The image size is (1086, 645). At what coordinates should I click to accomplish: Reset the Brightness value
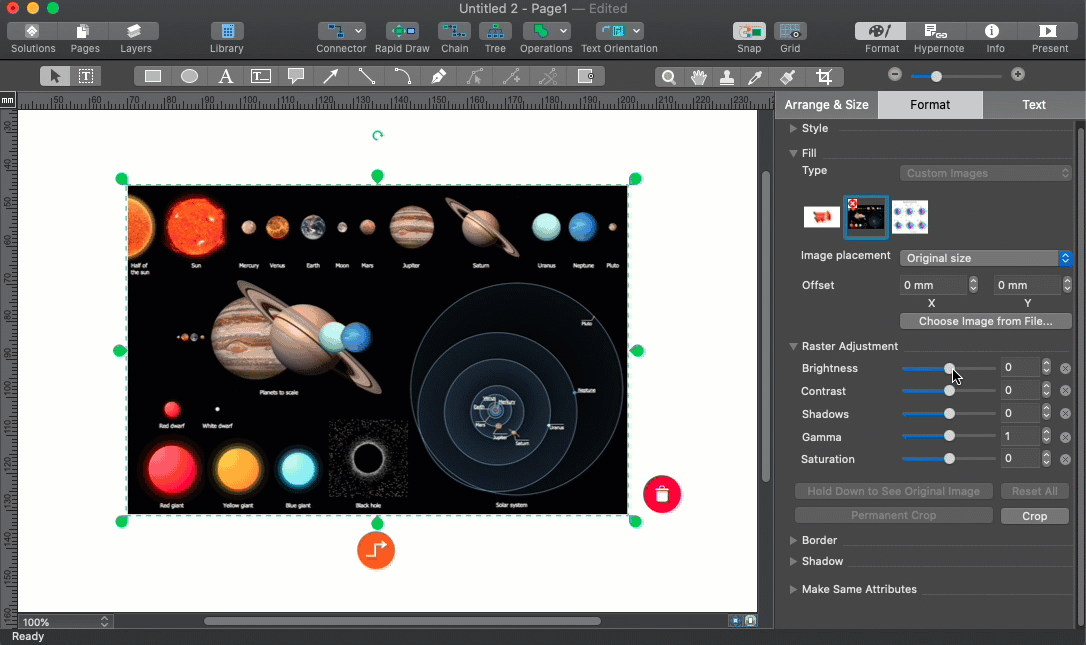coord(1065,369)
